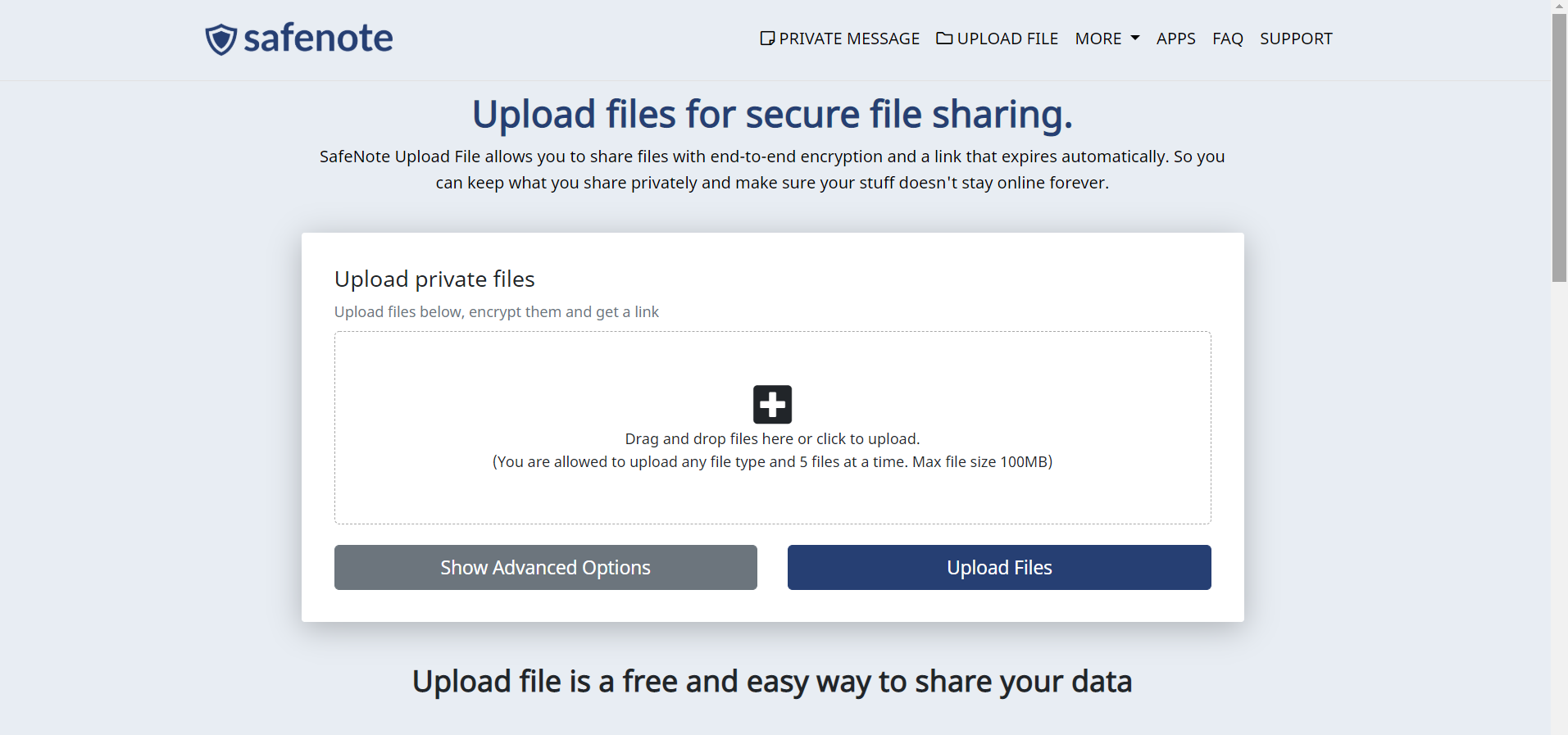This screenshot has width=1568, height=735.
Task: Click the safenote shield logo icon
Action: click(x=220, y=39)
